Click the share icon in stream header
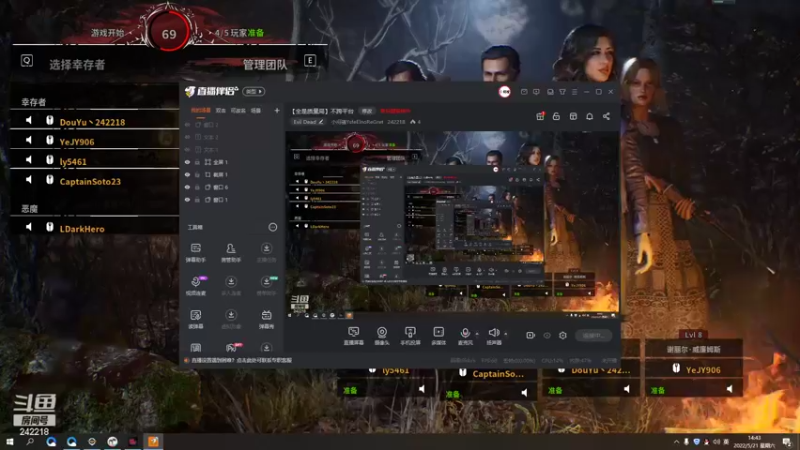The height and width of the screenshot is (450, 800). point(606,116)
